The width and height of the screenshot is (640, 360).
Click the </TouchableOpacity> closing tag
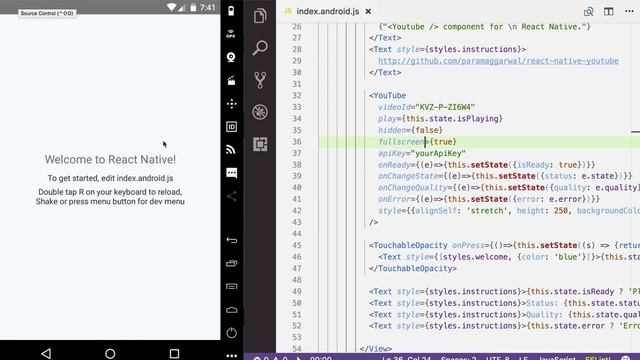pos(413,269)
